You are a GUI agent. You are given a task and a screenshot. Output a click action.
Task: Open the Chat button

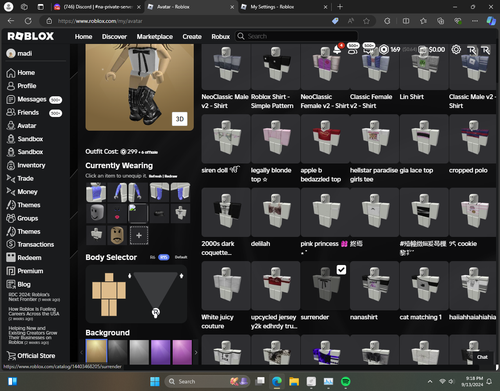point(482,357)
